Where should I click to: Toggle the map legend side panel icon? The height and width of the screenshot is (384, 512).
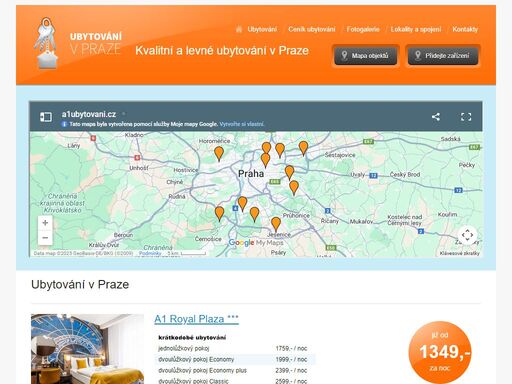click(x=46, y=117)
